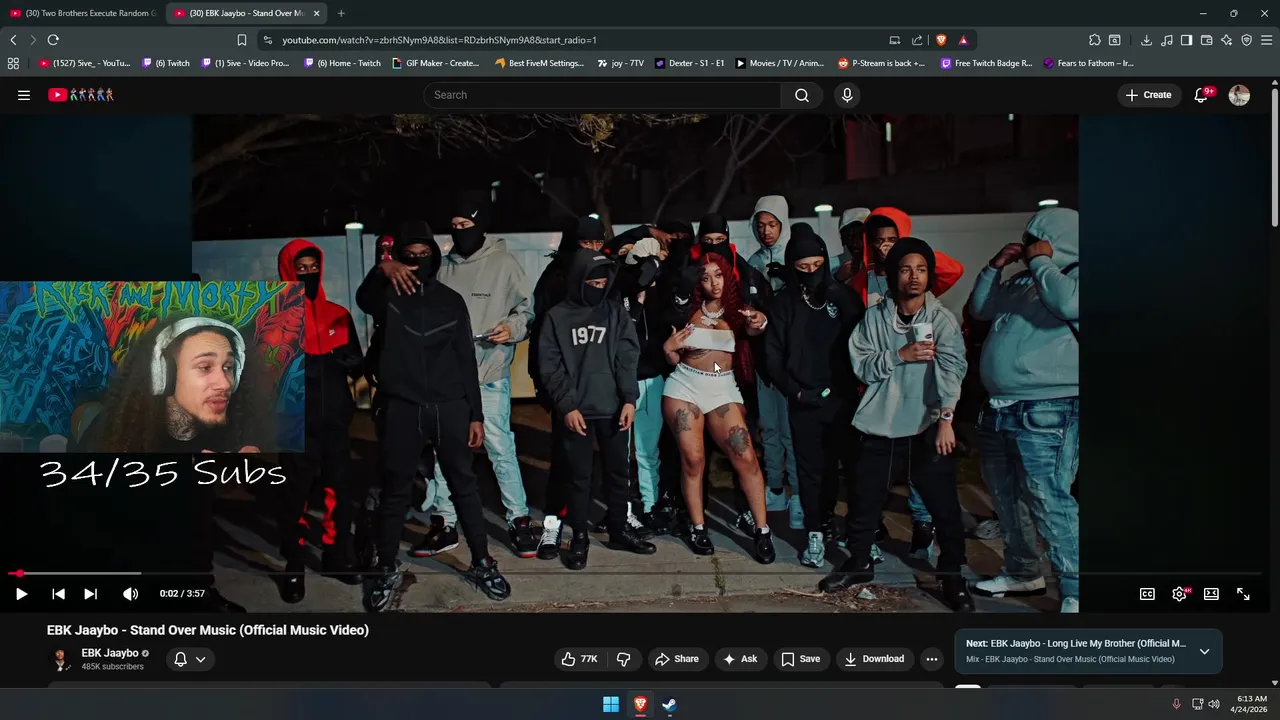Click the Next: Long Live My Brother title

pyautogui.click(x=1076, y=644)
